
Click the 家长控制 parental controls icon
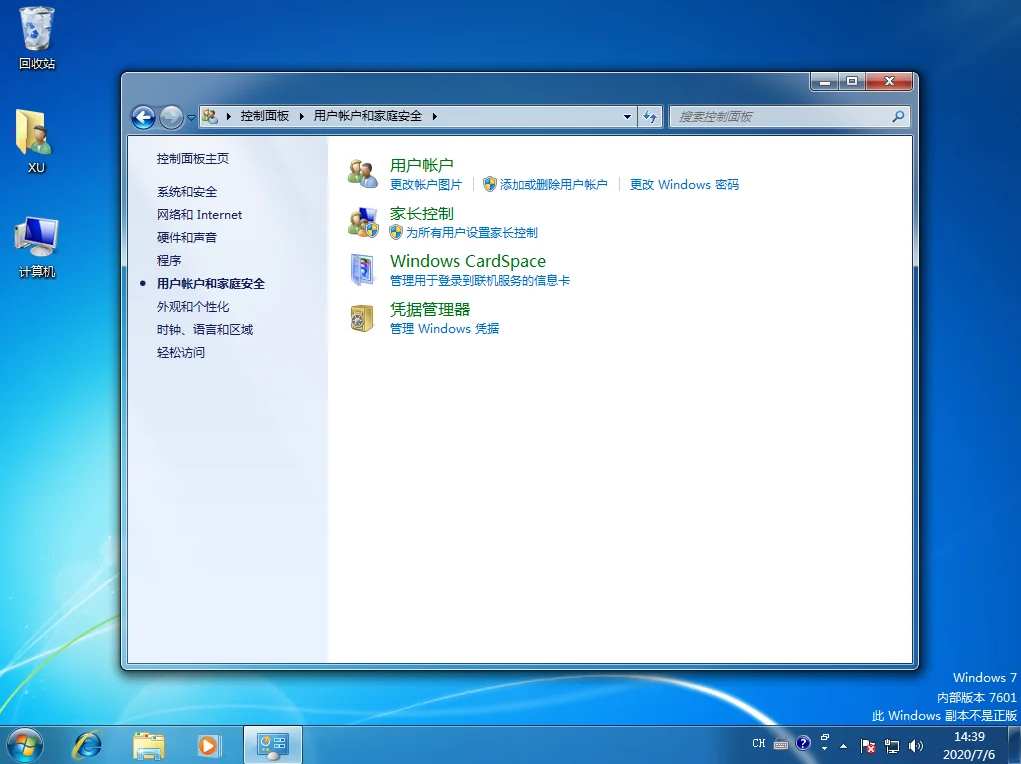[x=361, y=221]
